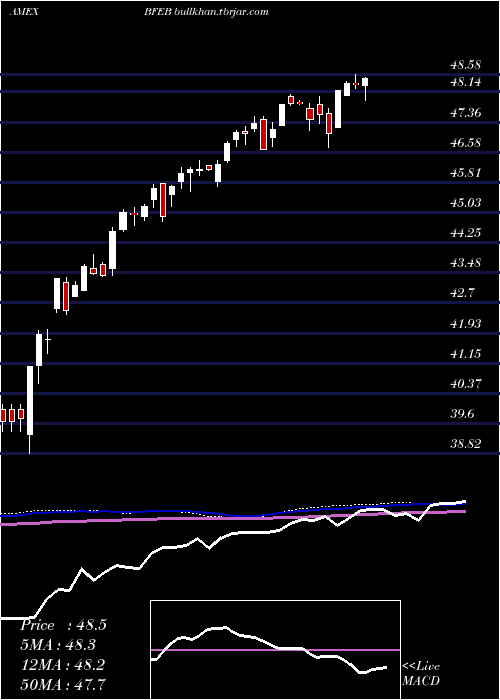Click the Price : 48.5 readout
The height and width of the screenshot is (700, 500).
click(63, 625)
